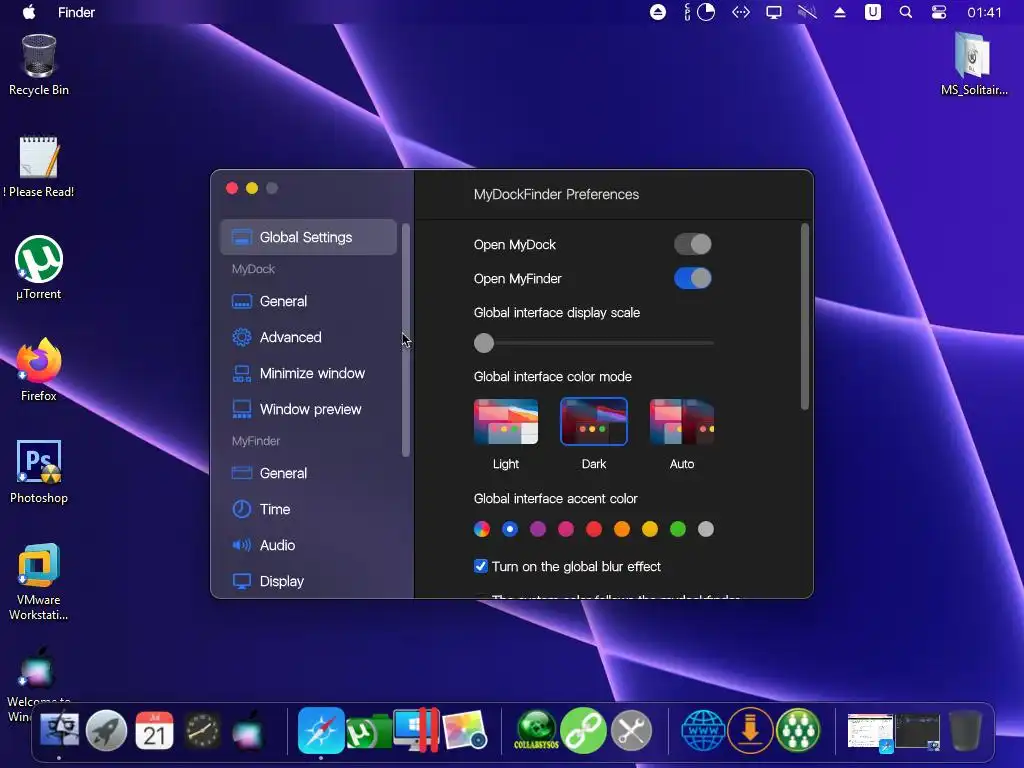Open the Photos preview icon in the dock

[x=464, y=729]
